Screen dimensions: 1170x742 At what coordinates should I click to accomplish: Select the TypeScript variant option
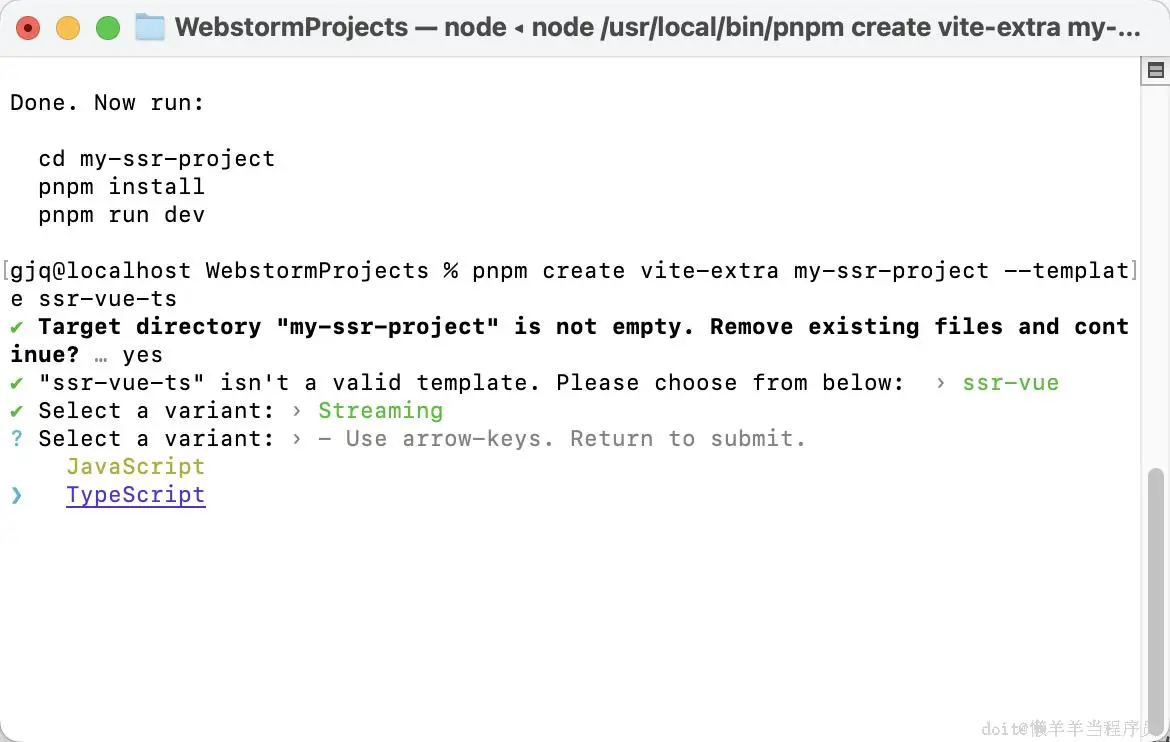pos(136,495)
